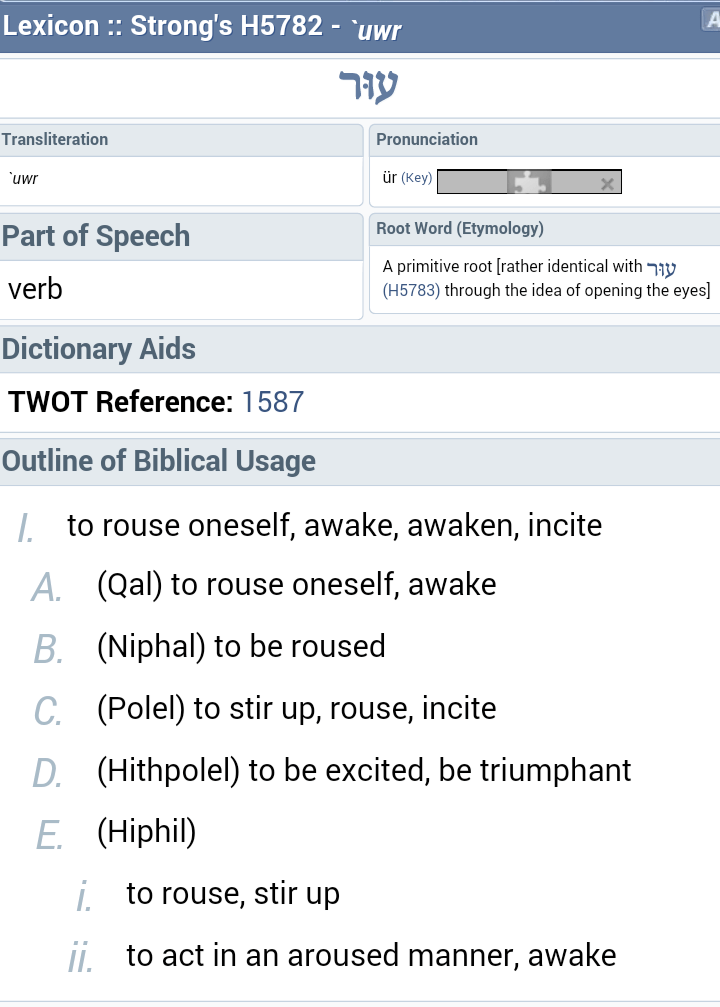The width and height of the screenshot is (720, 1007).
Task: Collapse the Dictionary Aids section header
Action: [x=99, y=349]
